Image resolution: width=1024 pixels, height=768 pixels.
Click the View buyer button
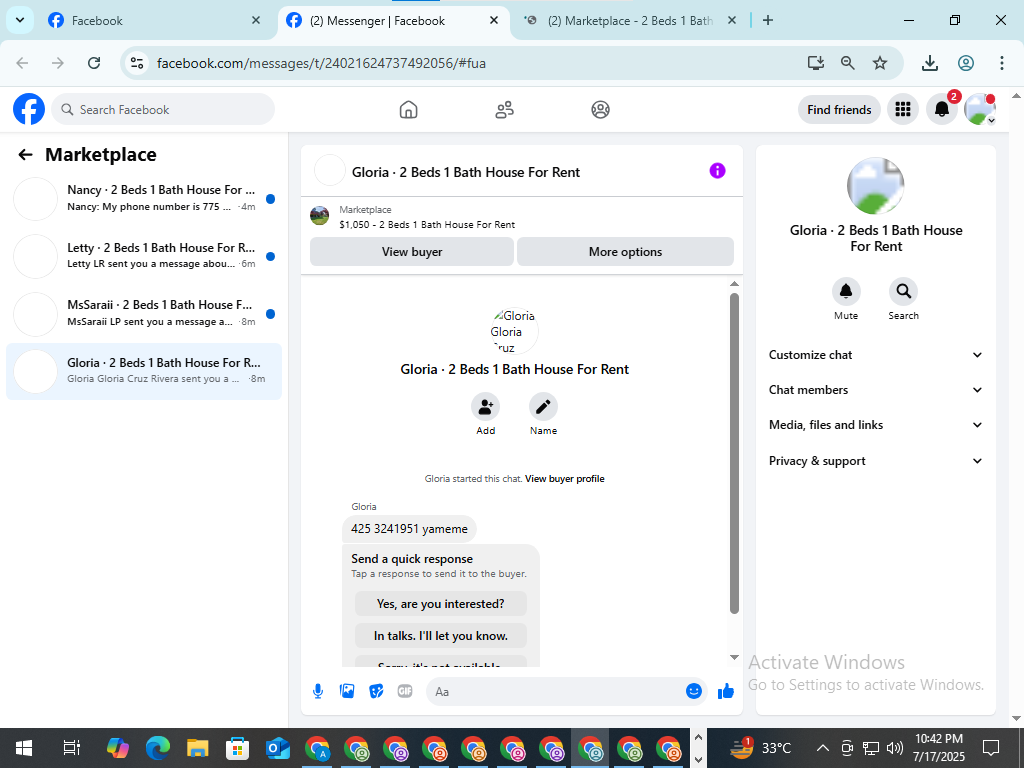[412, 251]
